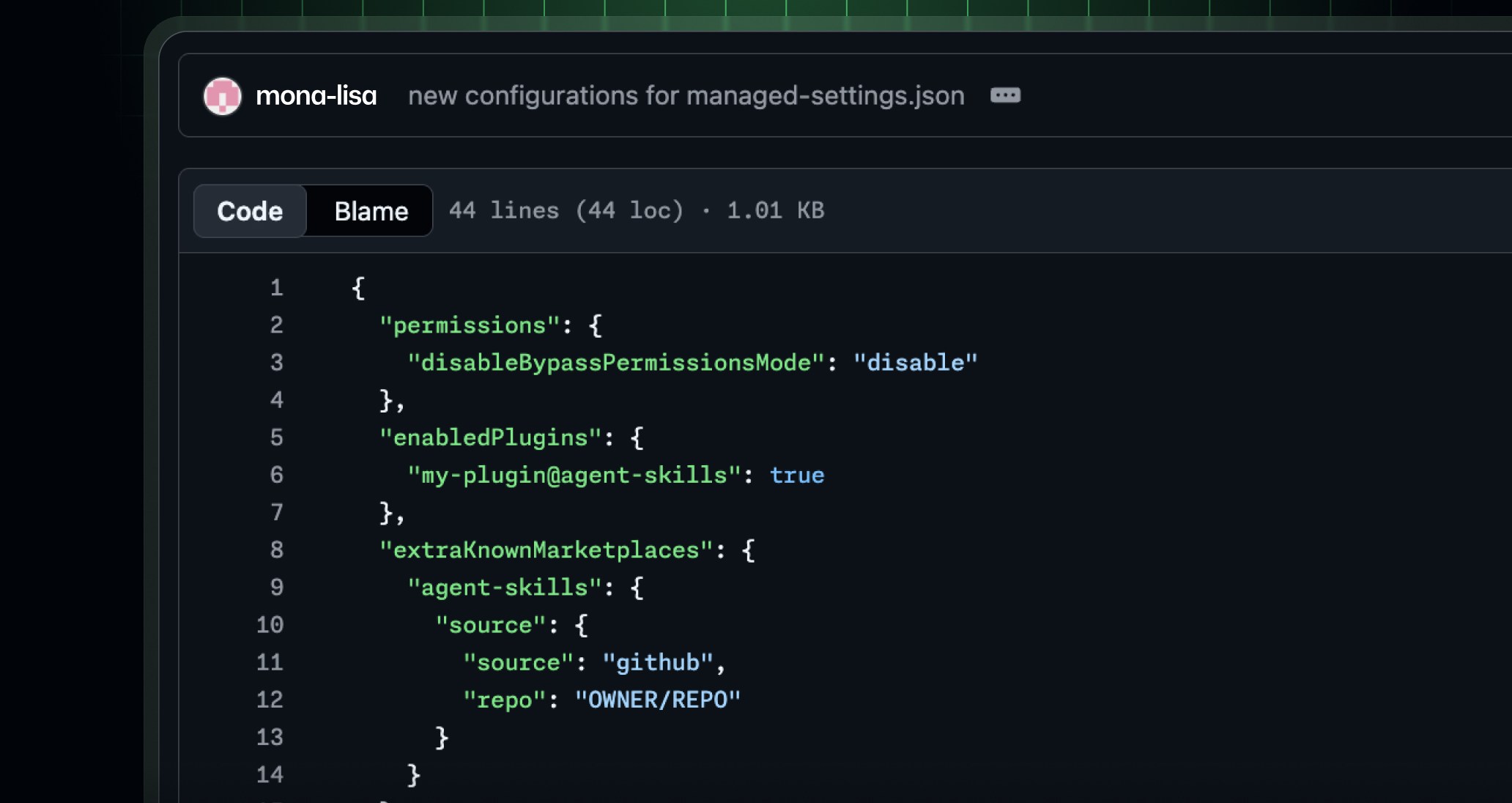Click the "agent-skills" key on line 9

point(505,587)
